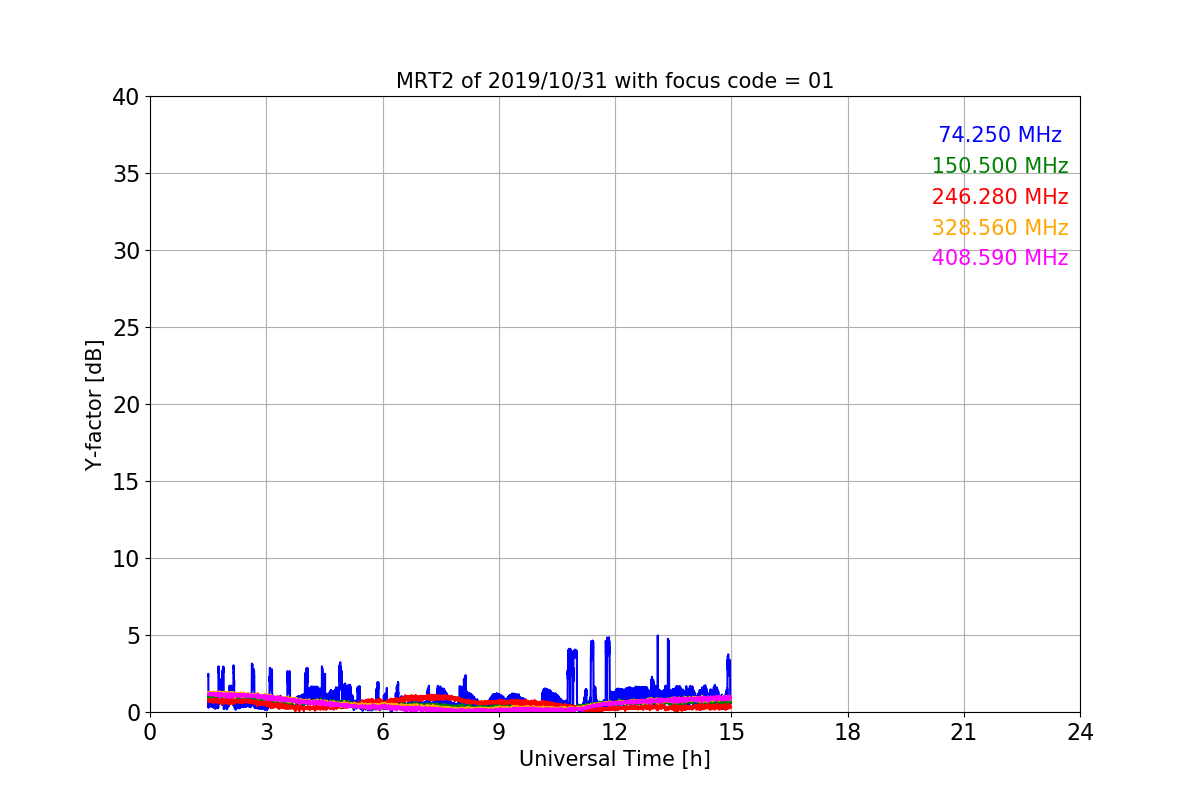Click the Universal Time [h] axis label

pyautogui.click(x=615, y=759)
